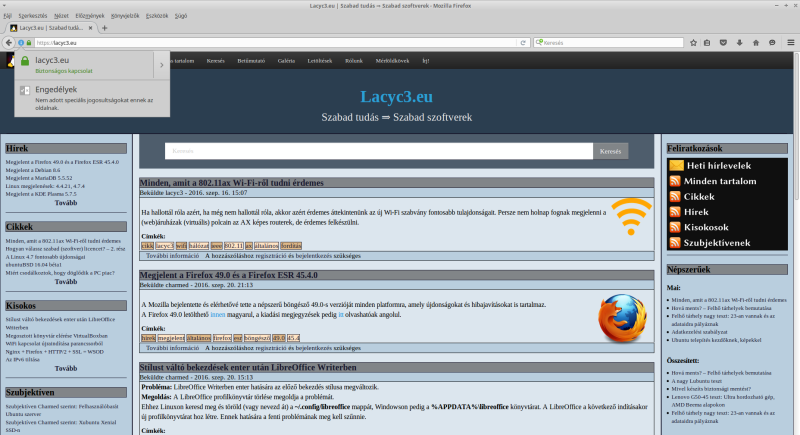Click the Lacyc3.eu site title
The height and width of the screenshot is (435, 800).
coord(396,96)
